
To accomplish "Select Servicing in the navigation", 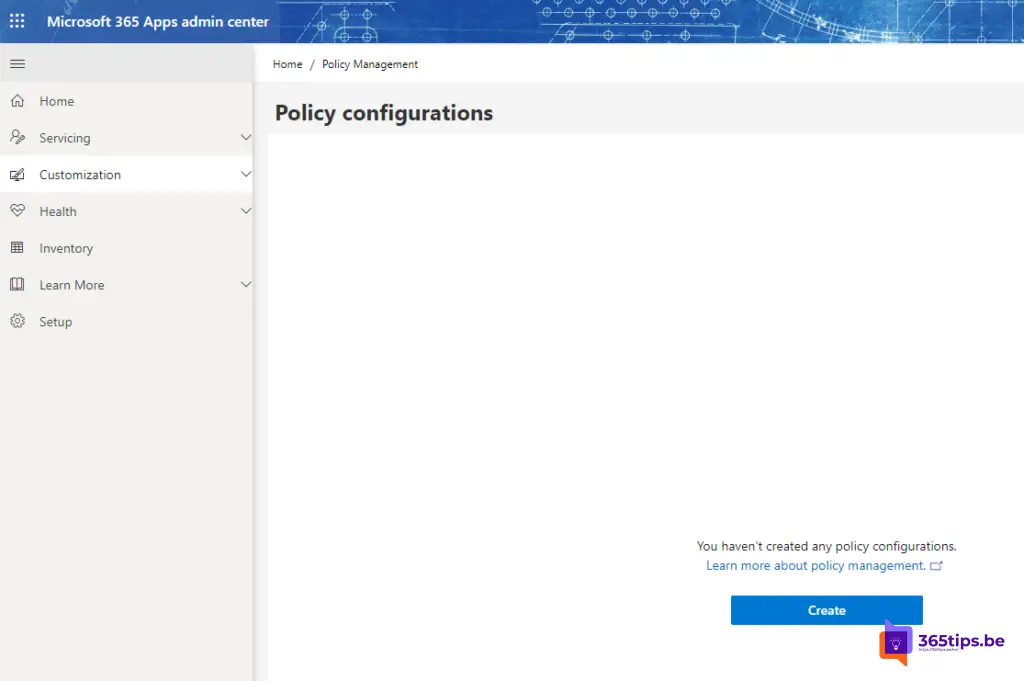I will pyautogui.click(x=126, y=137).
